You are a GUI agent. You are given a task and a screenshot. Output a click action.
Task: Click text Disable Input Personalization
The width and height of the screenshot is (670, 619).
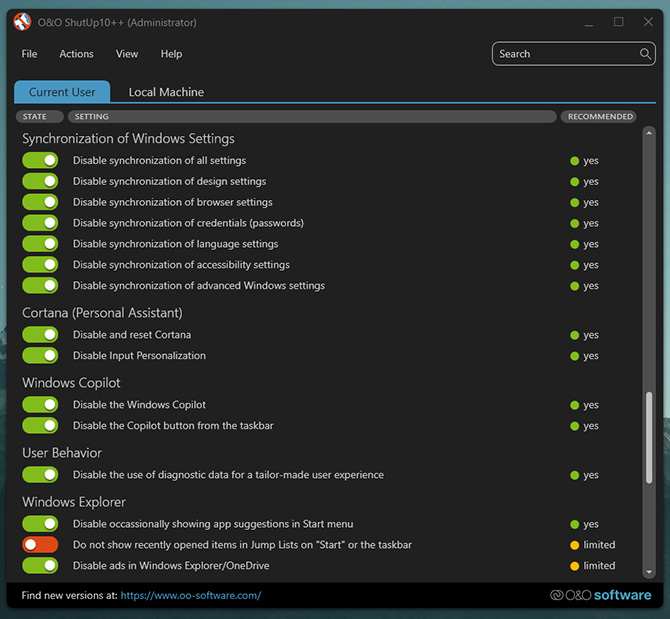point(139,356)
